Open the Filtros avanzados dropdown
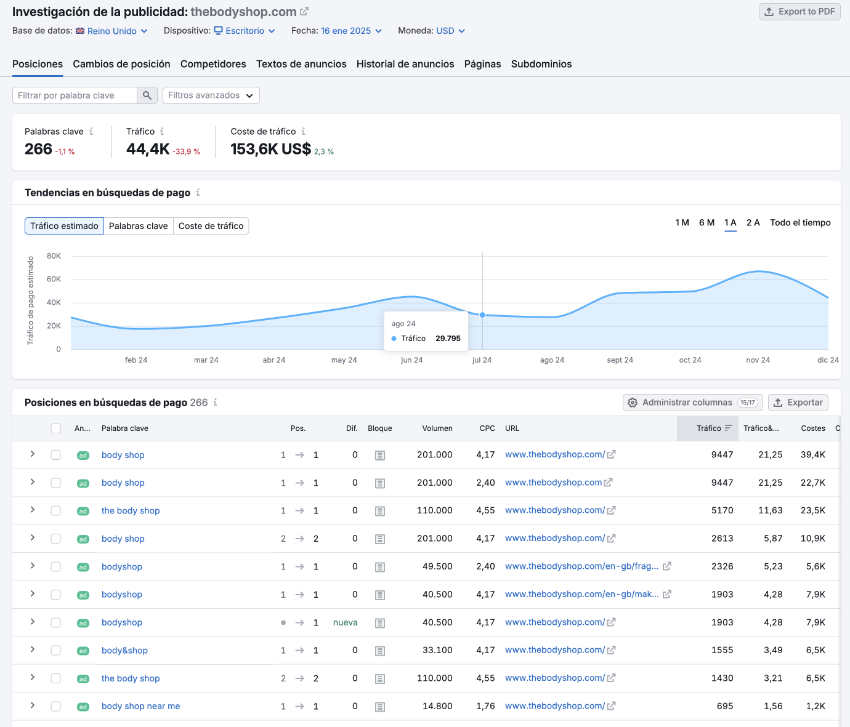 click(x=211, y=95)
